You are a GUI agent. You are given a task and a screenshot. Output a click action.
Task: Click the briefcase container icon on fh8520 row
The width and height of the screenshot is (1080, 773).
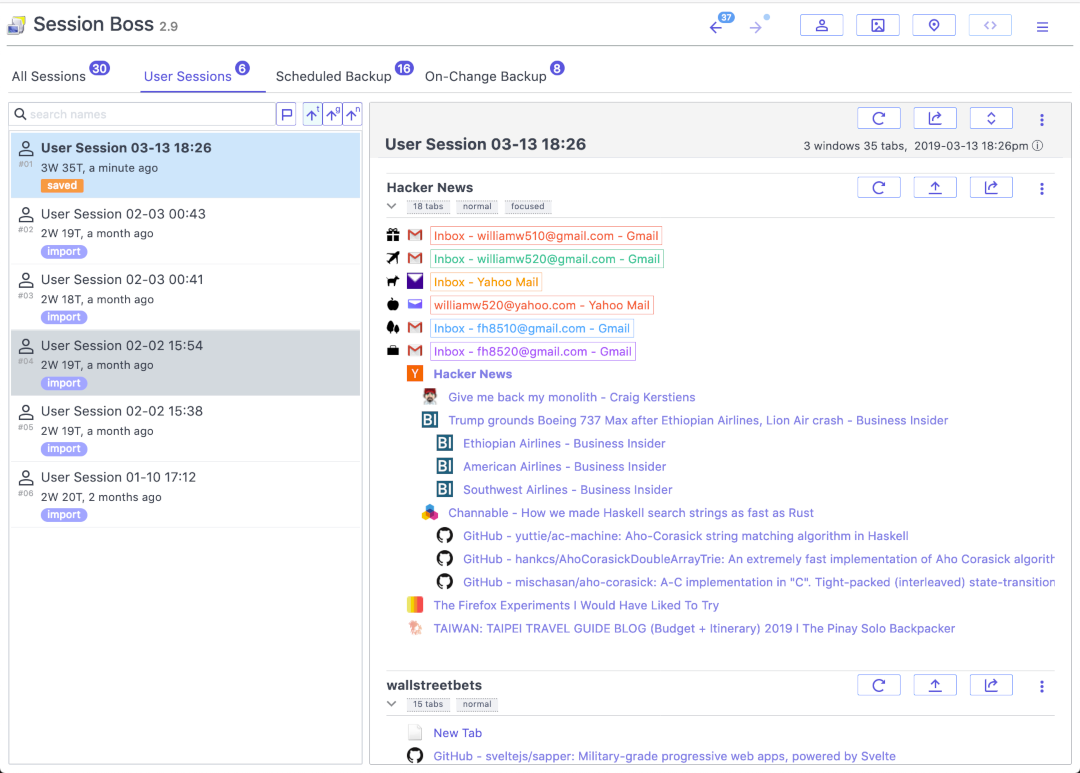393,351
